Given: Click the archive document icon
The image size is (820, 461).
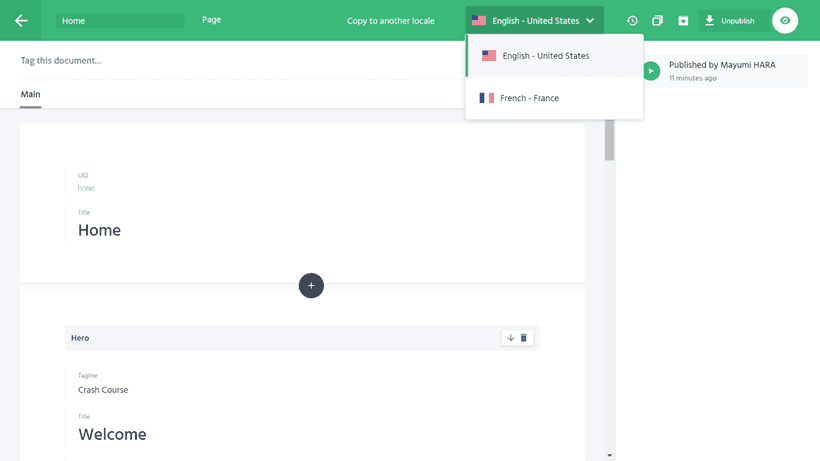Looking at the screenshot, I should pyautogui.click(x=683, y=21).
